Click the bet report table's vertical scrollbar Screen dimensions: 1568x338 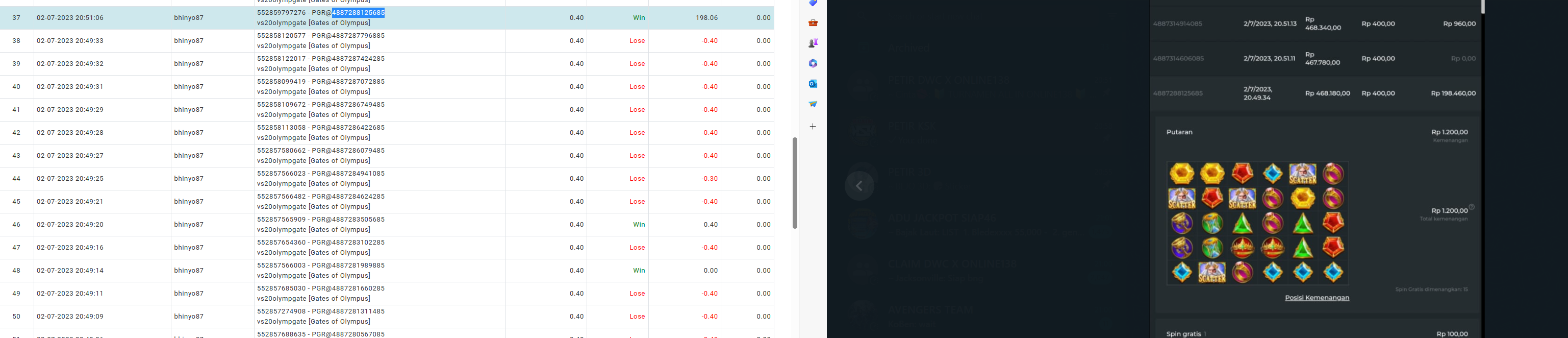[794, 183]
